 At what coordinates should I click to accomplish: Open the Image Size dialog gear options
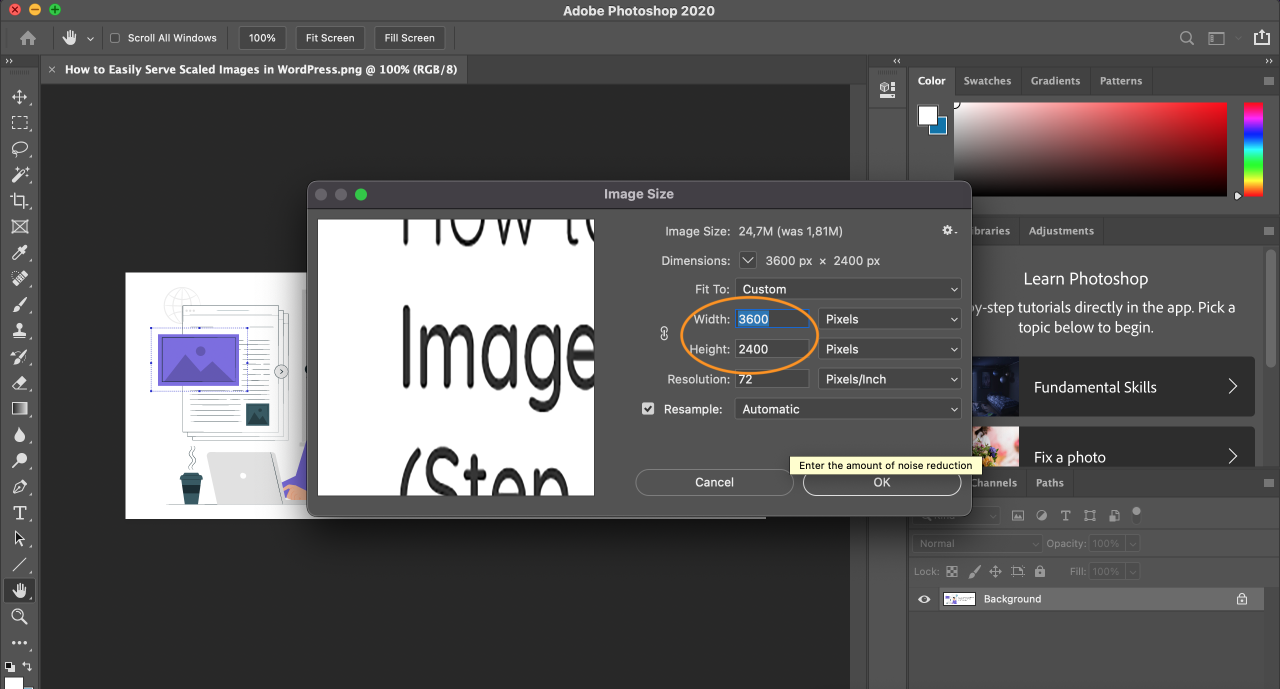(x=948, y=230)
